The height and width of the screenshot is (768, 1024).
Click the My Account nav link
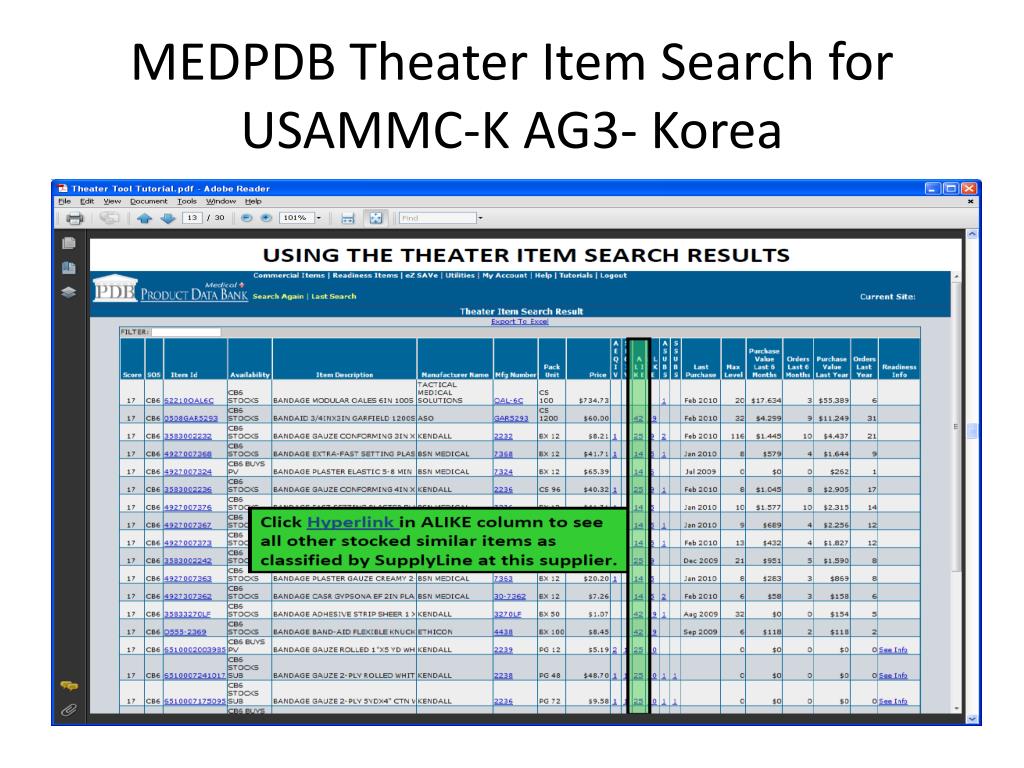point(505,276)
